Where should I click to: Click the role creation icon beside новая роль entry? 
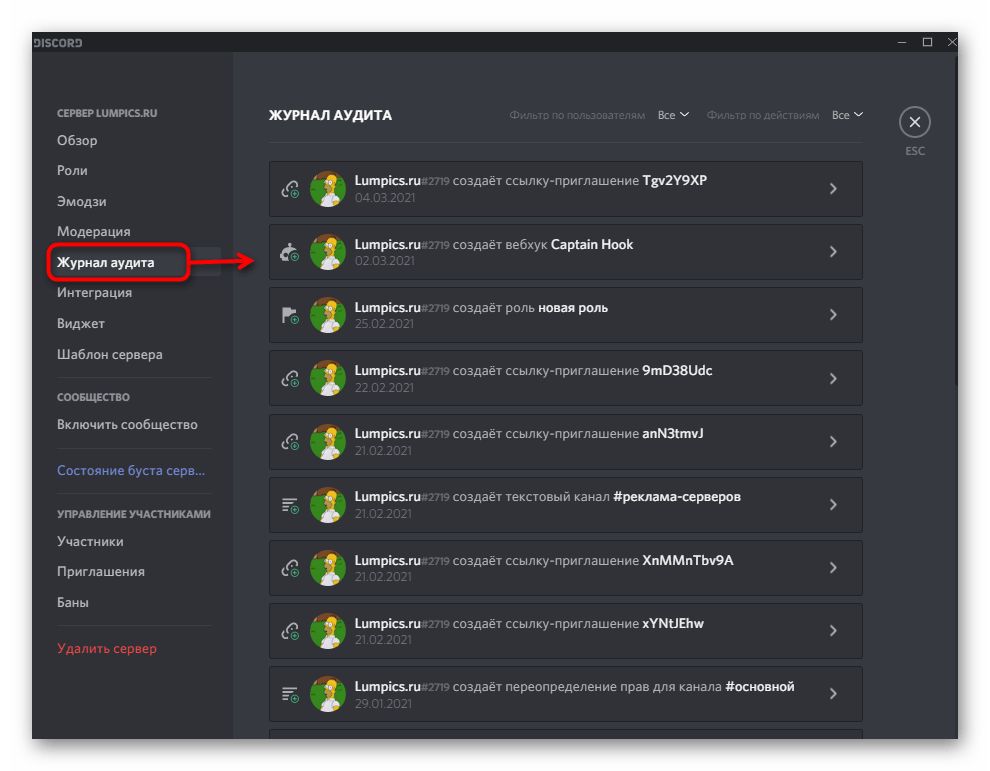click(290, 315)
